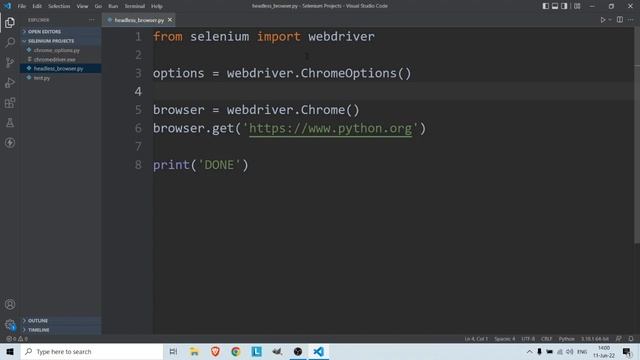Select headless_browser.py in explorer tree
Viewport: 640px width, 360px height.
60,69
